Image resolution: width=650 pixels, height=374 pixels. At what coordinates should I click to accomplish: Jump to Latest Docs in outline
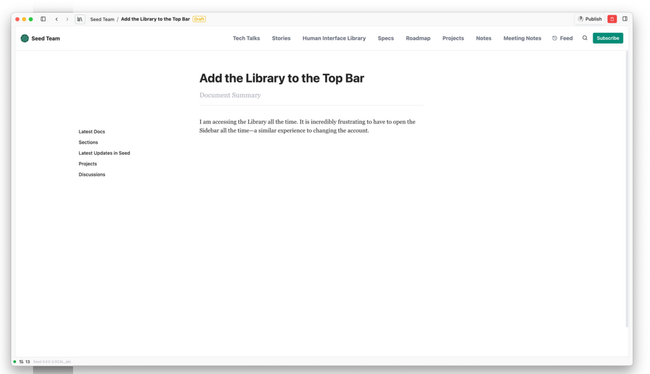(92, 131)
